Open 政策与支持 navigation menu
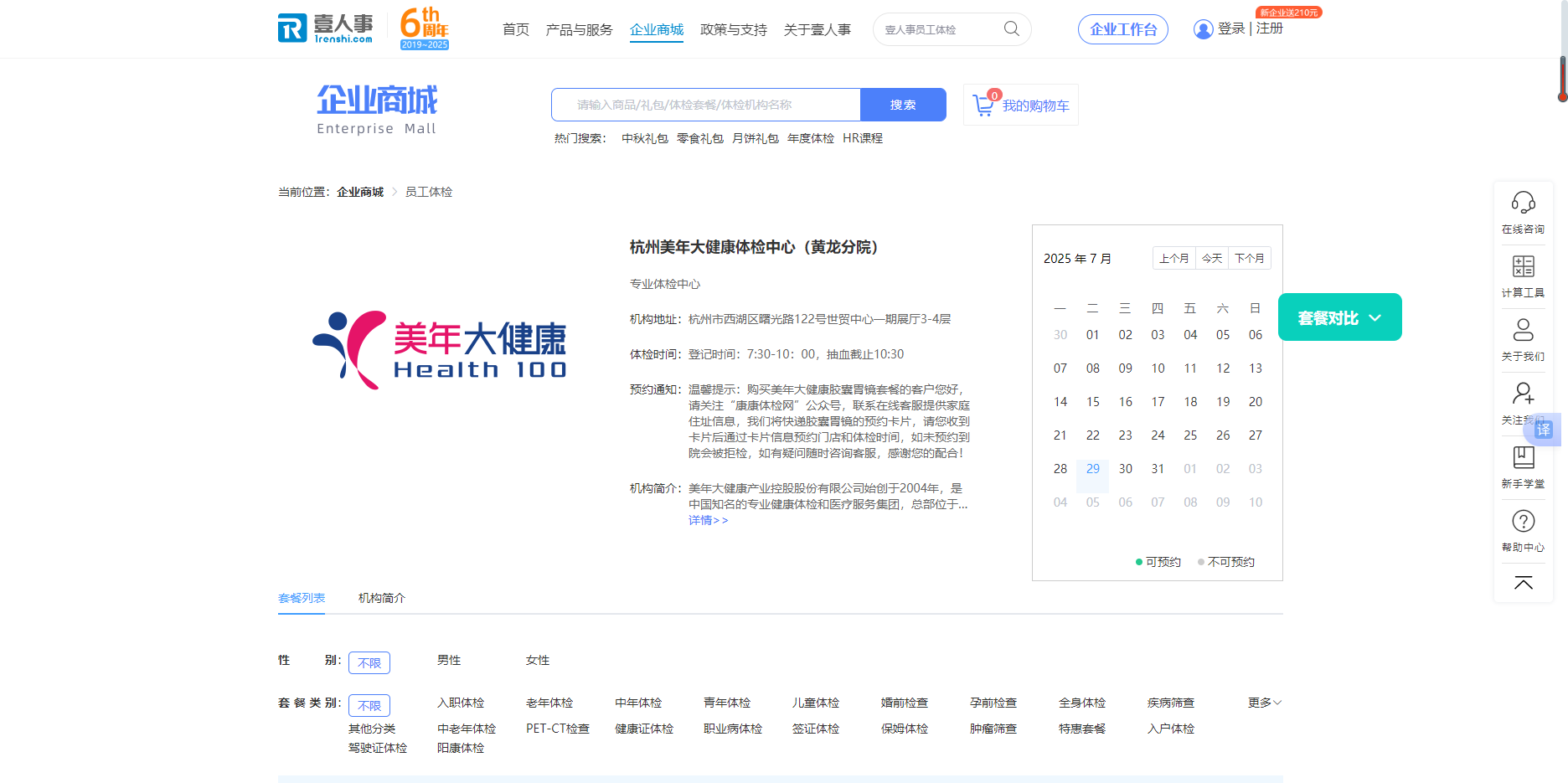 734,29
